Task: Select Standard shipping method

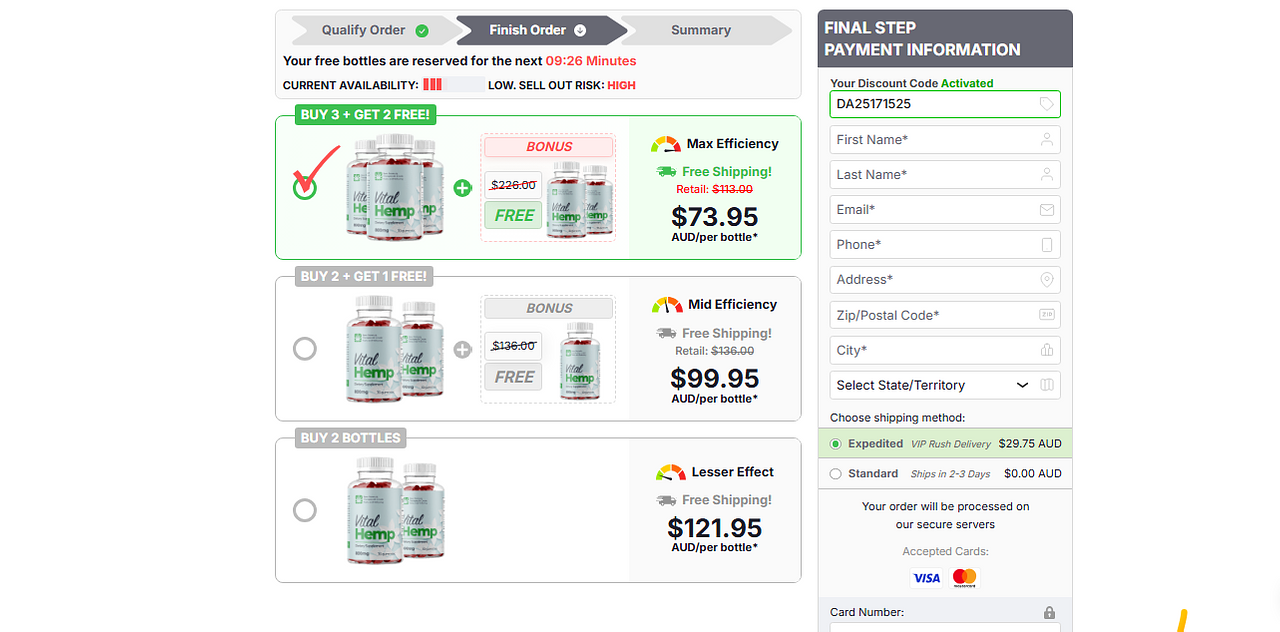Action: point(836,474)
